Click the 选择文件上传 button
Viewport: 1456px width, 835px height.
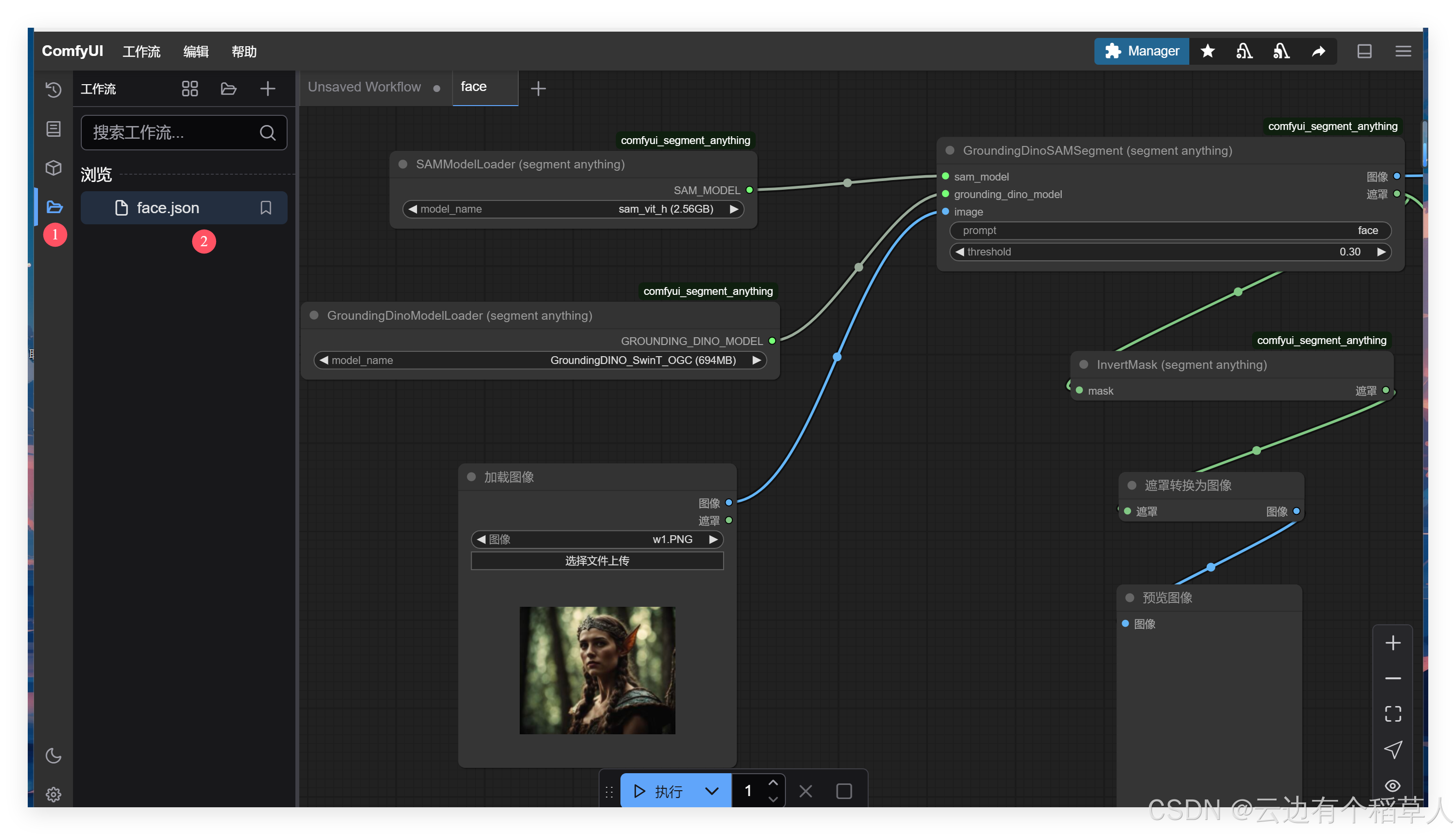tap(597, 560)
